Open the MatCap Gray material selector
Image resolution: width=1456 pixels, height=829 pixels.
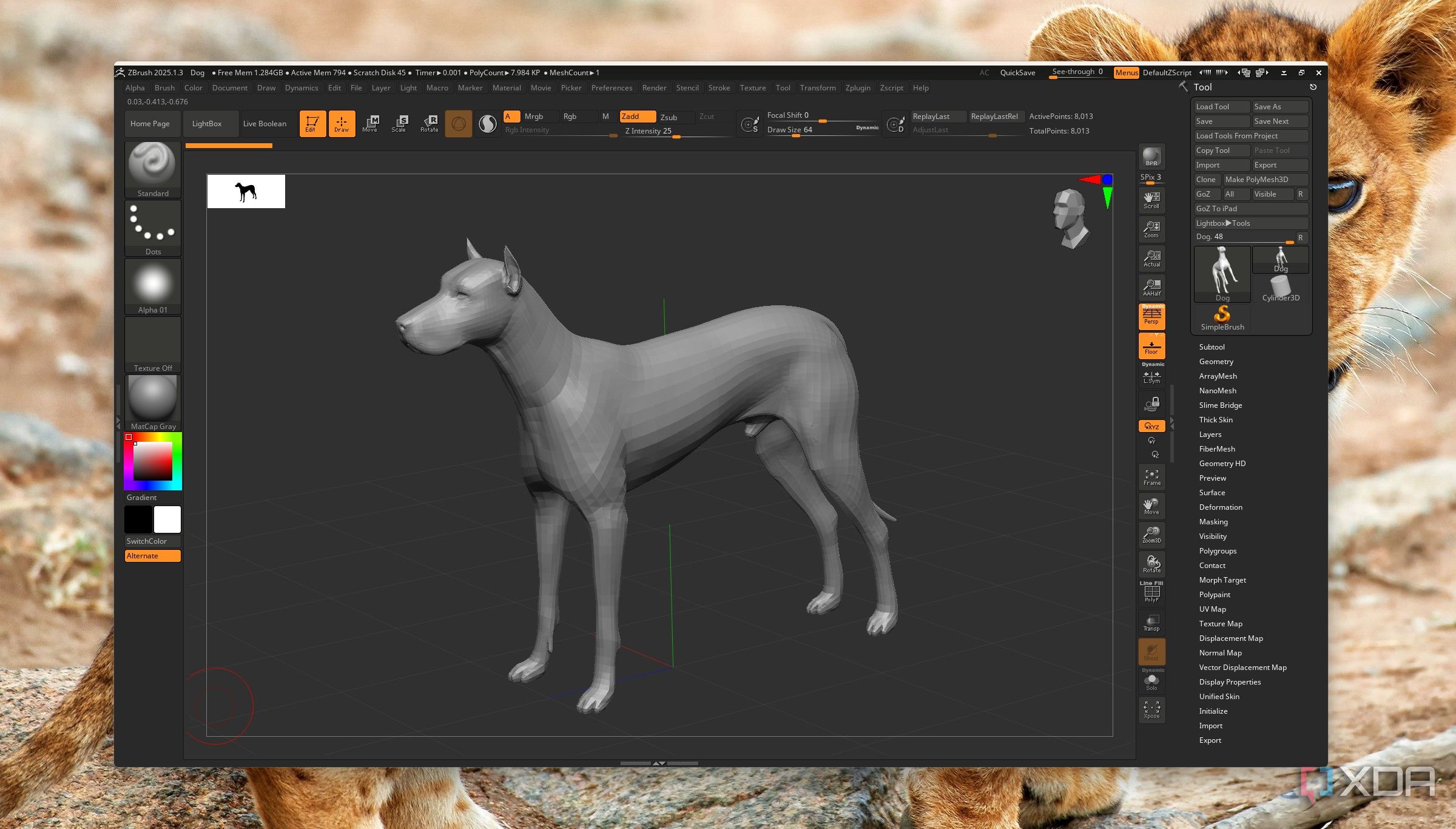click(x=153, y=403)
